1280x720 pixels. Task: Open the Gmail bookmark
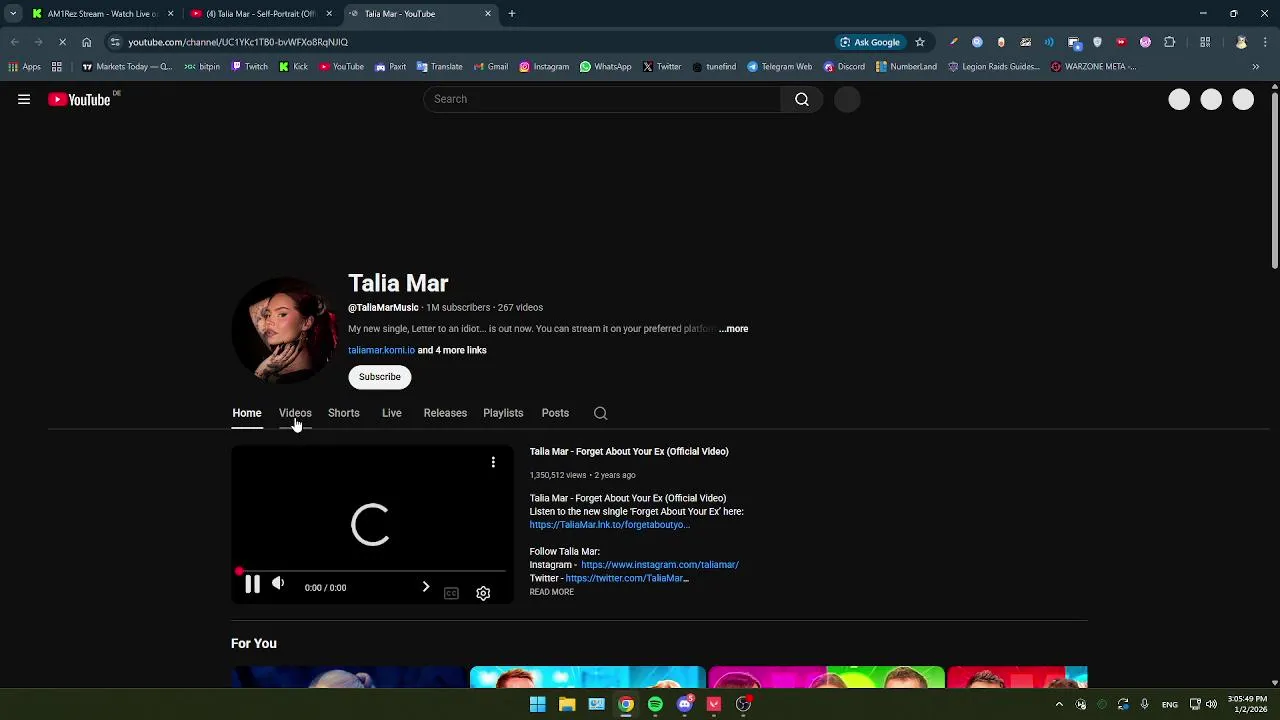click(x=490, y=67)
